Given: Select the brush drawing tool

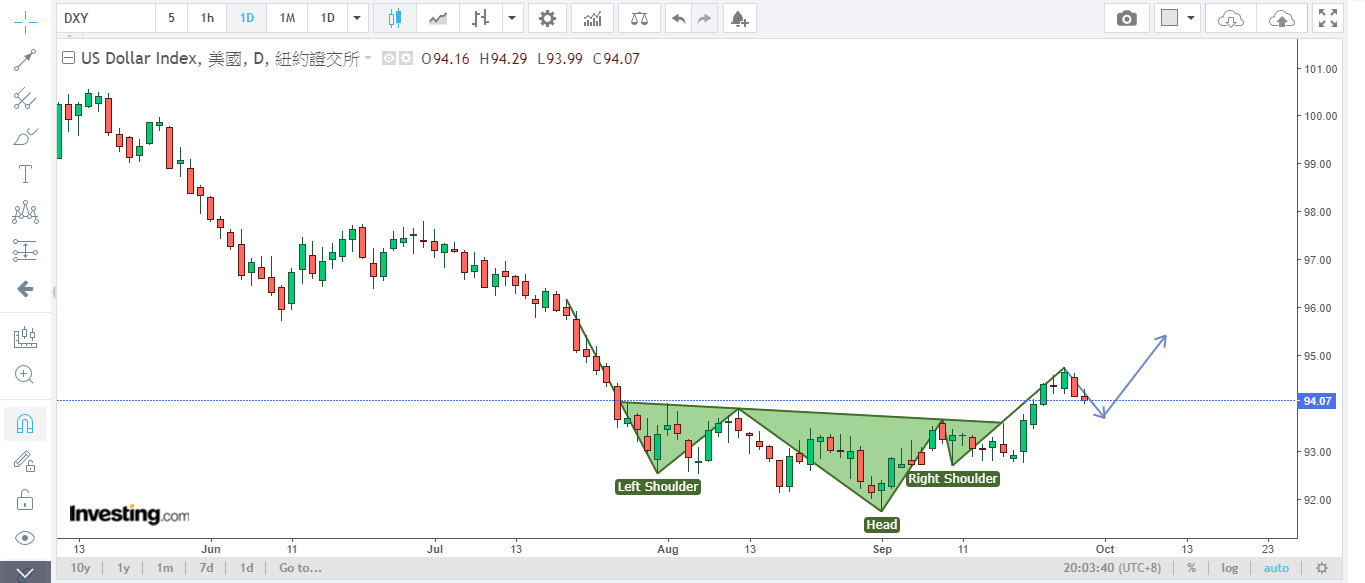Looking at the screenshot, I should [25, 136].
